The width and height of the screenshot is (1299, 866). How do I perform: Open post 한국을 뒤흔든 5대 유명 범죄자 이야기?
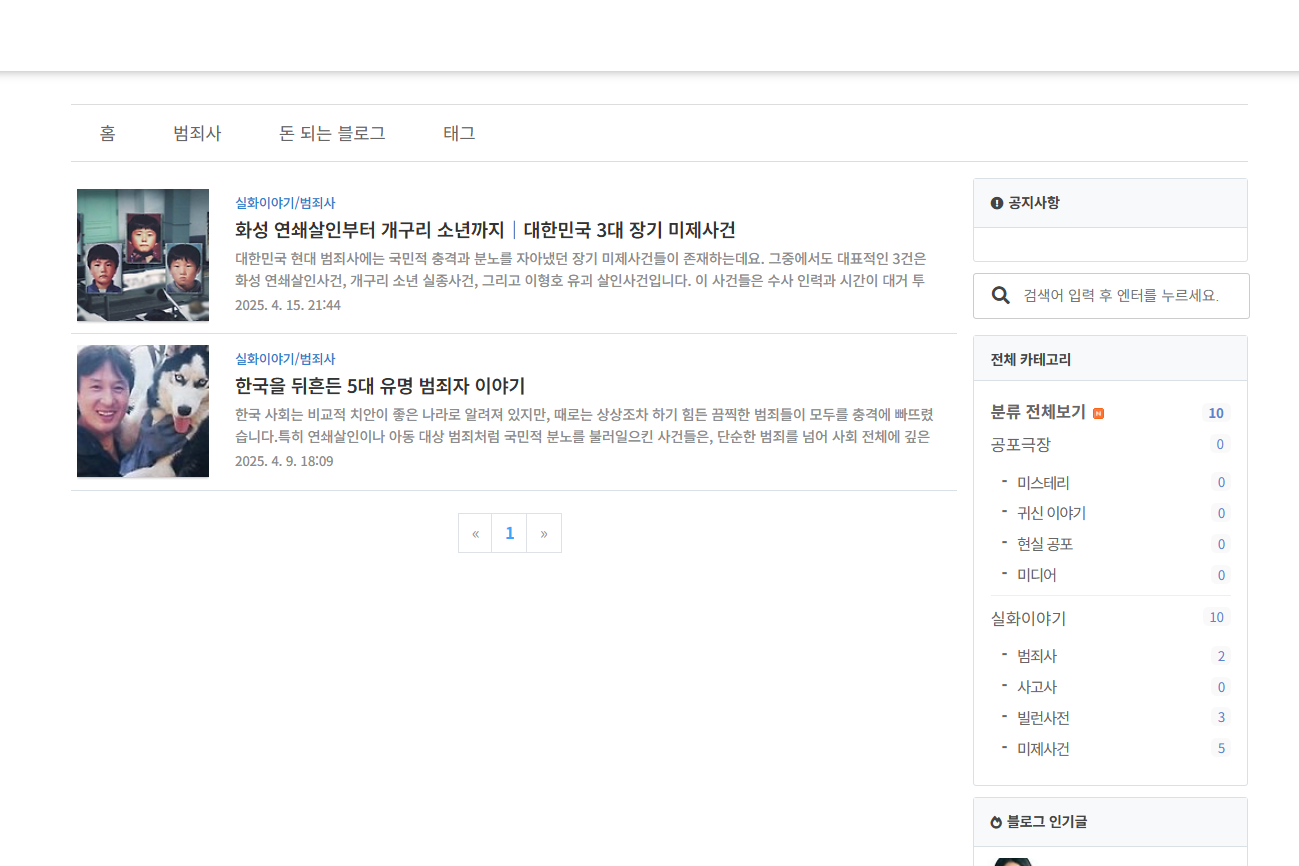tap(380, 386)
